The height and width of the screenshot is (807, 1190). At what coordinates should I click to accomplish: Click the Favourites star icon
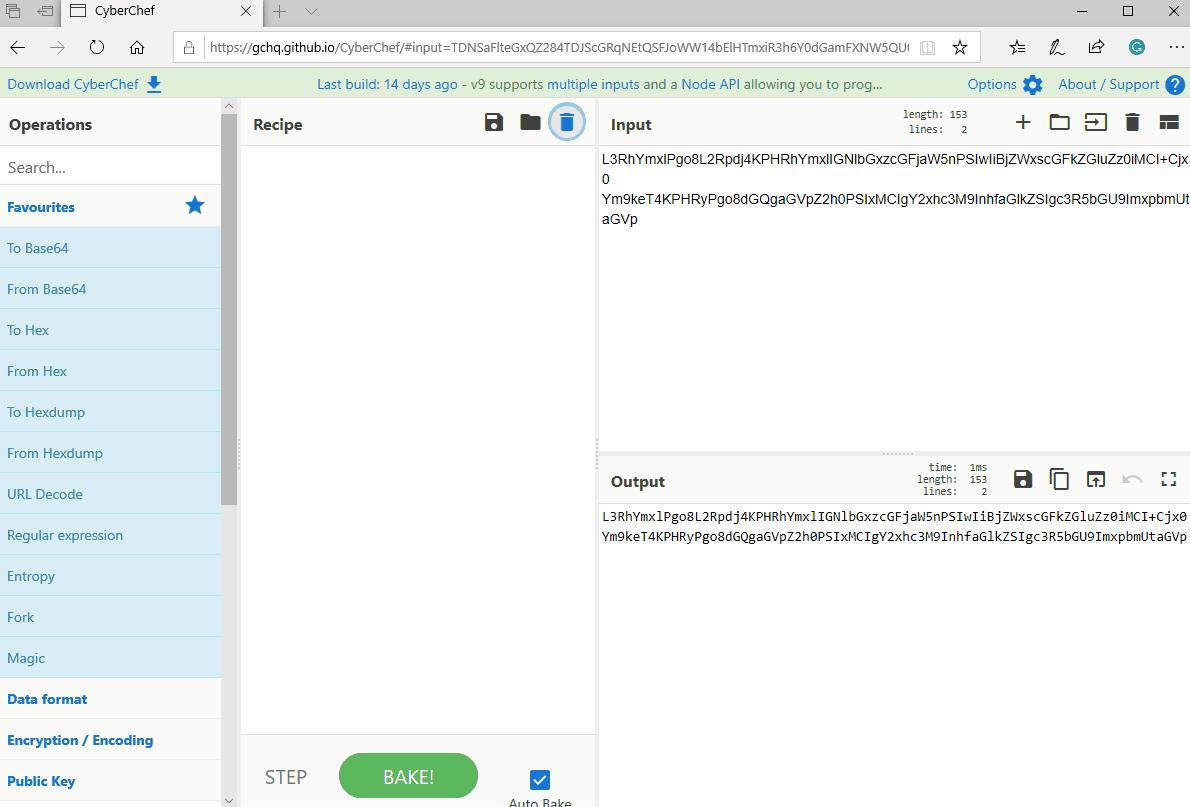[195, 205]
